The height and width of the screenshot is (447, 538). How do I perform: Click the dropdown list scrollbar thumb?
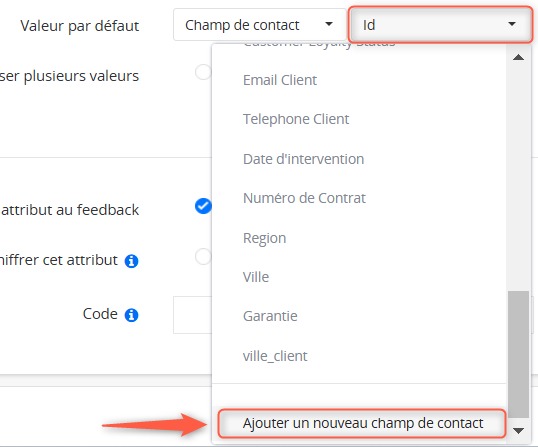(518, 354)
